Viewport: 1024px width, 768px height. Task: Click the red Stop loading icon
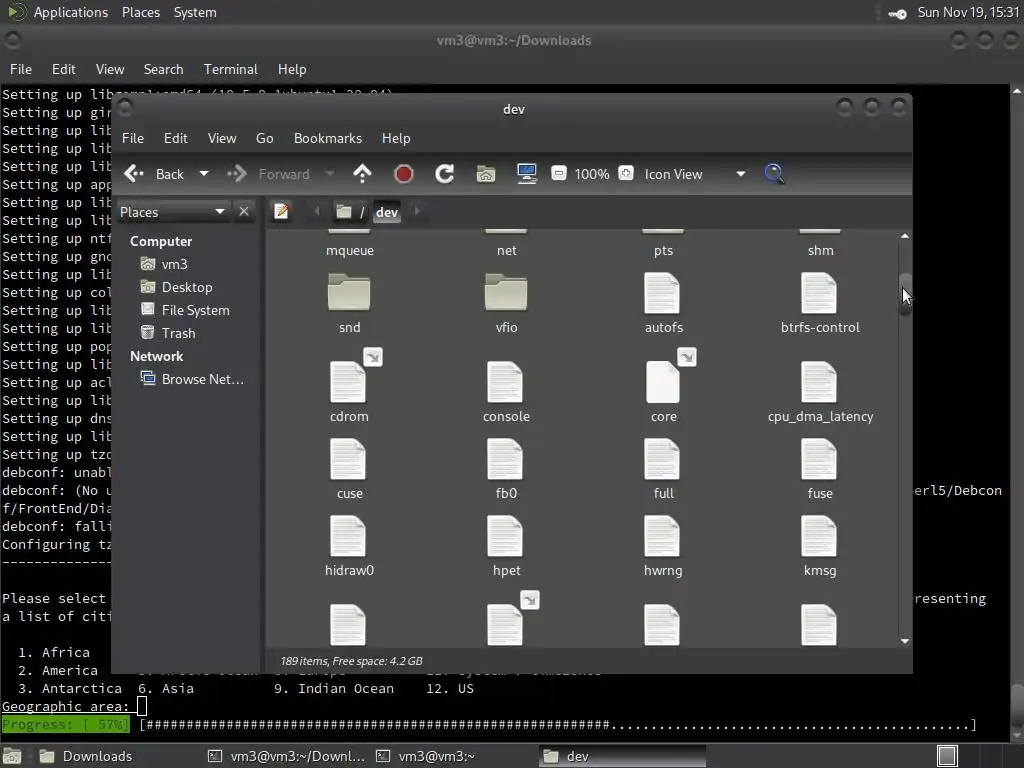pos(404,174)
